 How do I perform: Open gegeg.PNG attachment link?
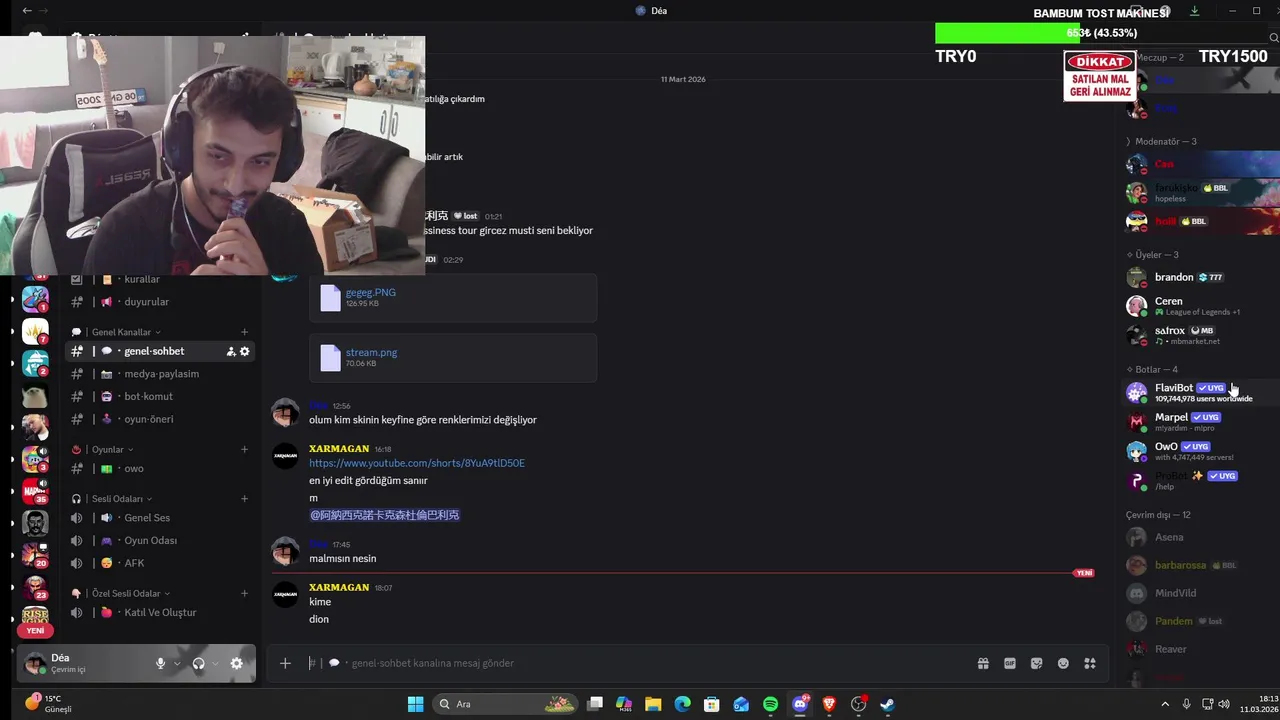tap(370, 292)
